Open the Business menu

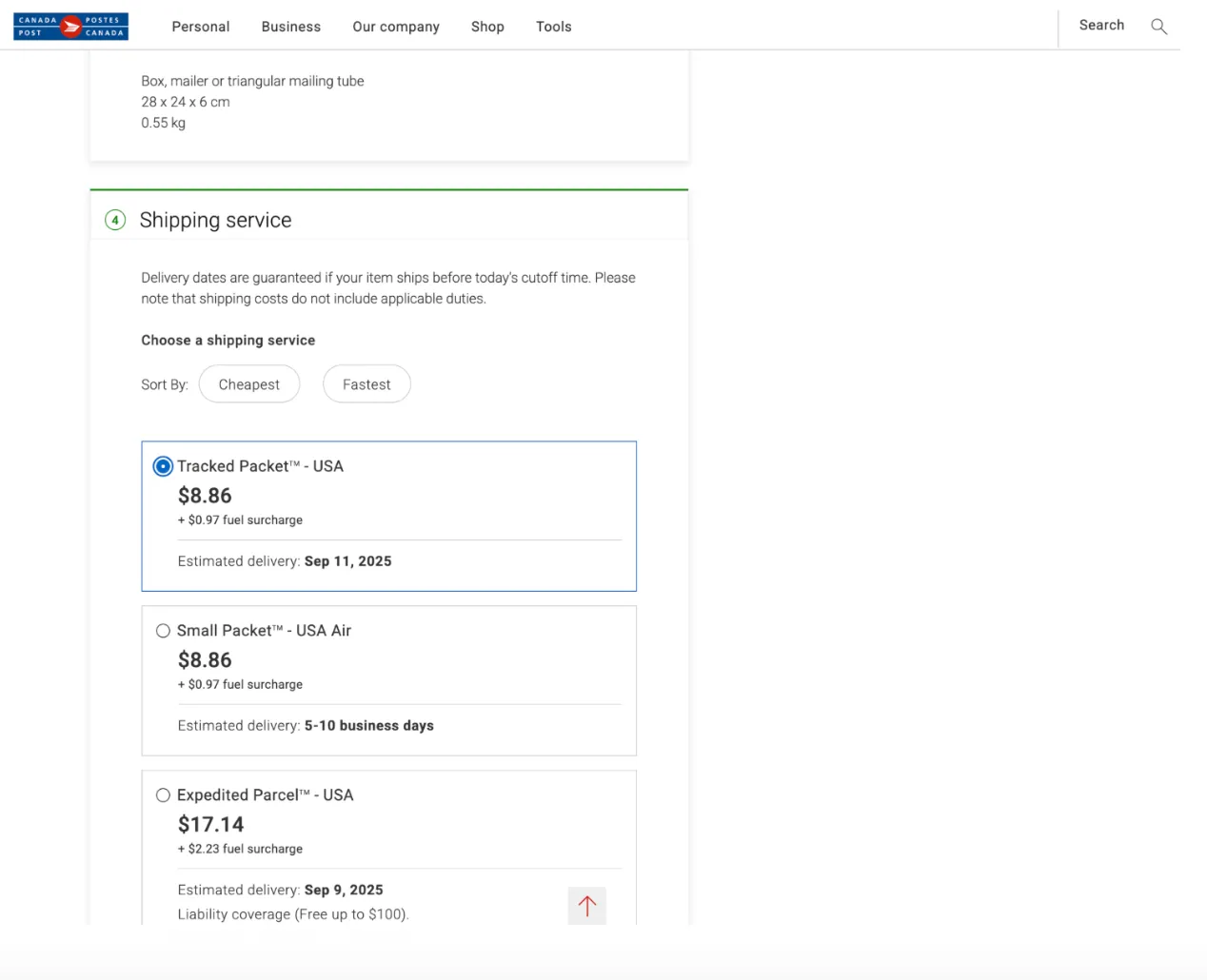(x=290, y=27)
